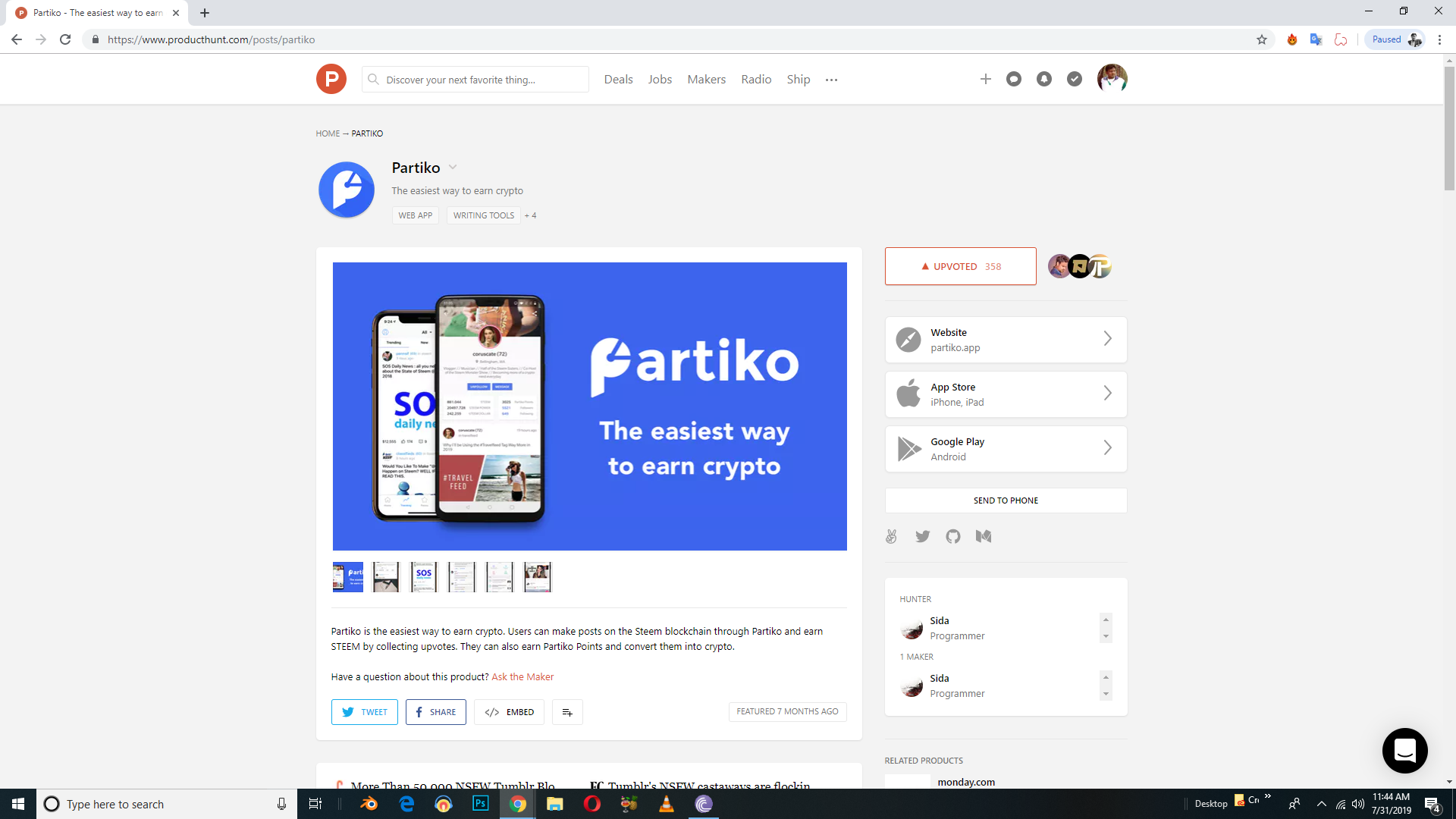
Task: Expand the App Store row chevron
Action: 1107,394
